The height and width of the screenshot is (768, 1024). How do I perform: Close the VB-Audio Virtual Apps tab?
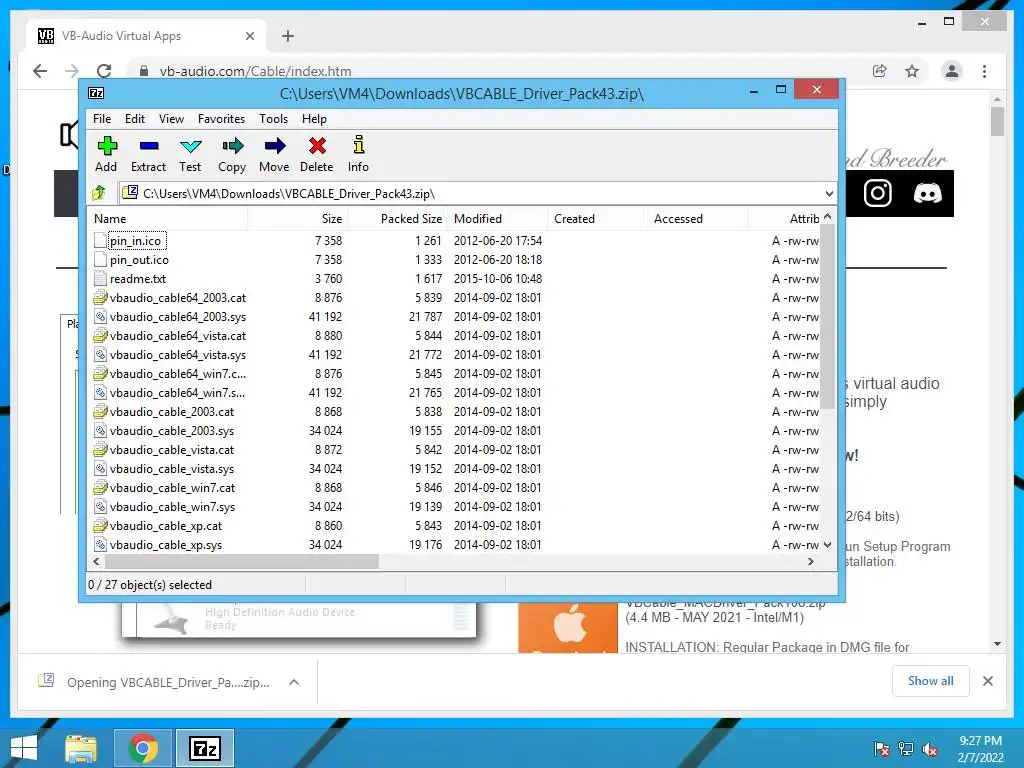[249, 36]
